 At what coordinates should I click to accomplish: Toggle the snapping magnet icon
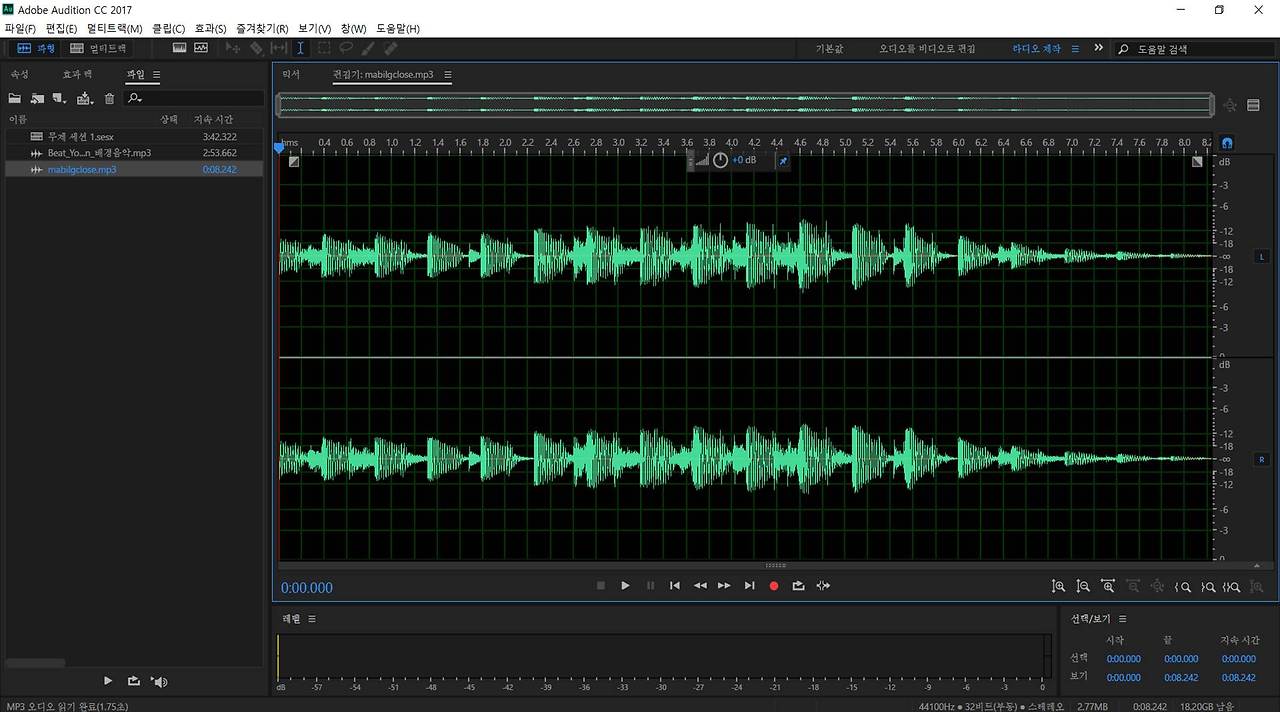pyautogui.click(x=1227, y=143)
